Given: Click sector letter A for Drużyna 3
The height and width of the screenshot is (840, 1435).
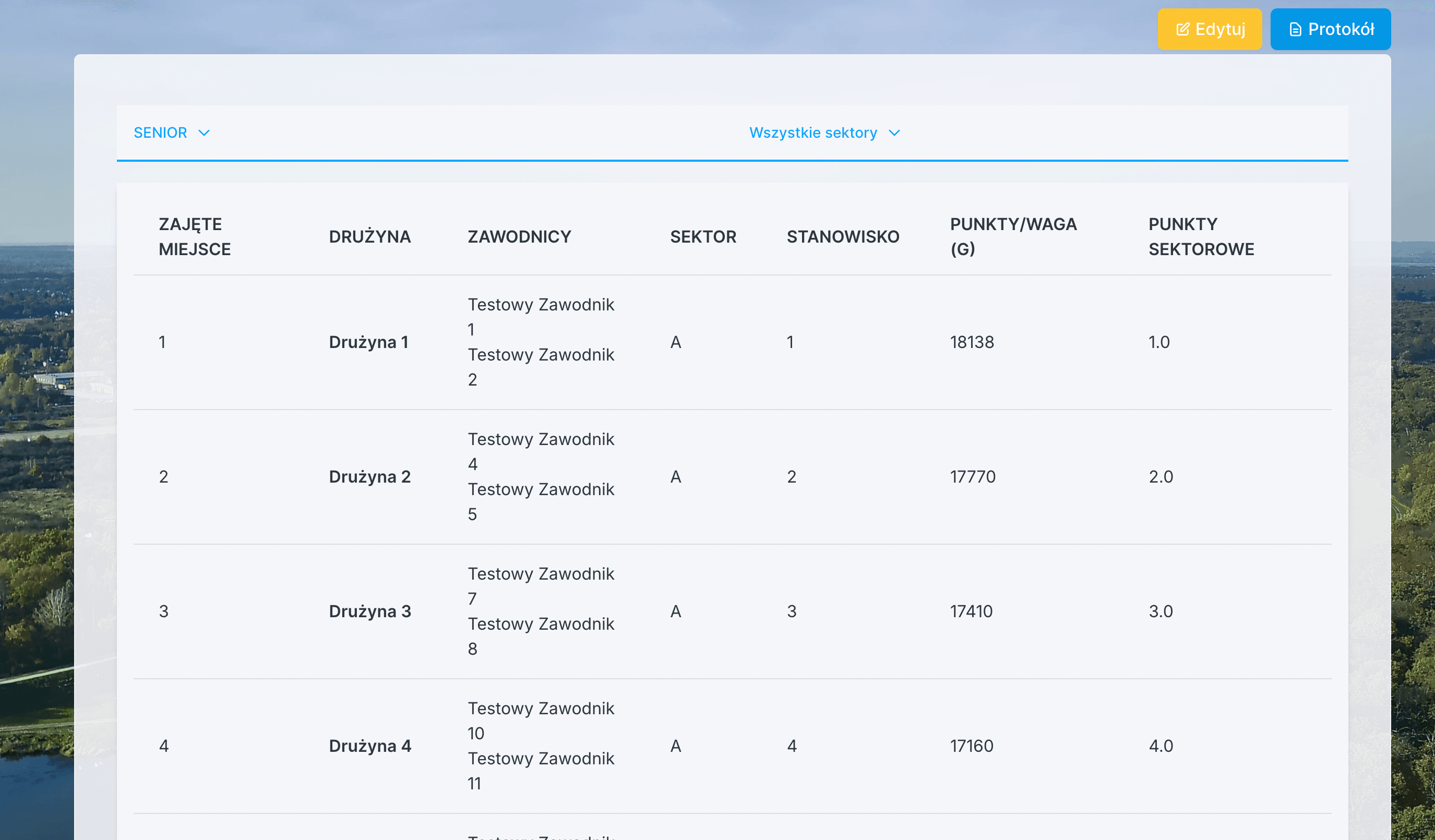Looking at the screenshot, I should coord(676,610).
